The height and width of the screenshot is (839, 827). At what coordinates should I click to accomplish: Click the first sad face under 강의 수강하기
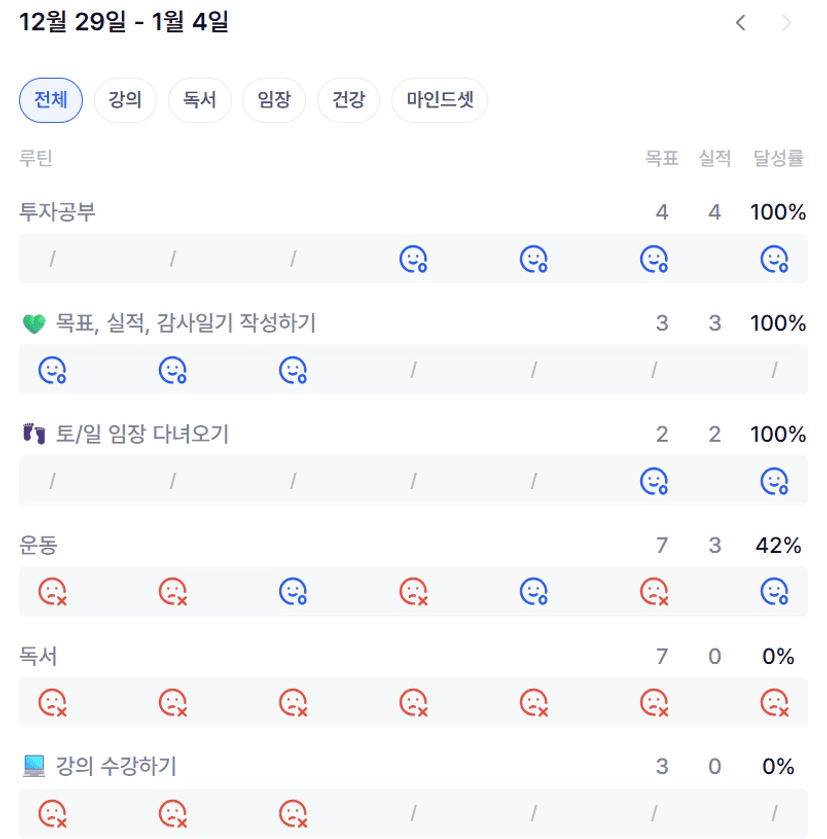[52, 813]
